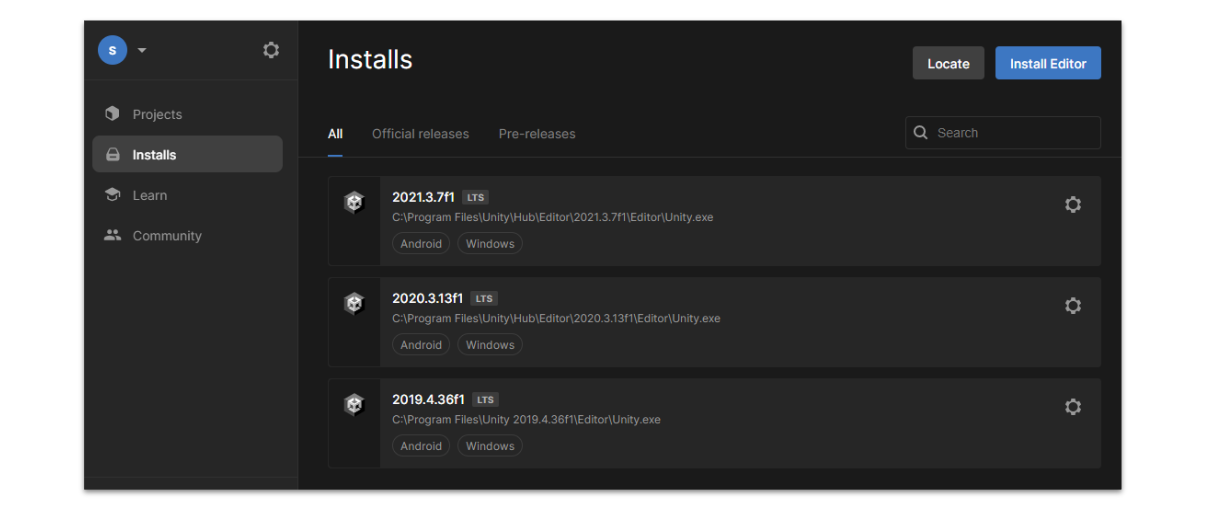Click the Unity icon for 2020.3.13f1
The width and height of the screenshot is (1205, 510).
point(354,304)
